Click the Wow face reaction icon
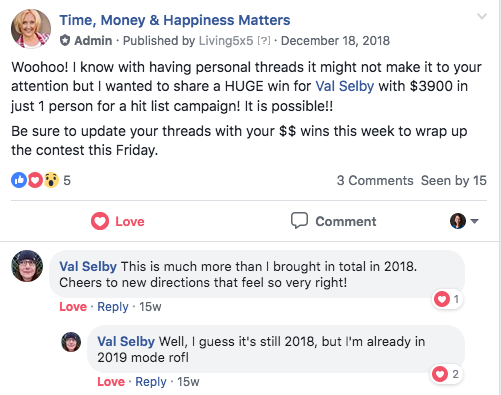The image size is (501, 395). click(x=51, y=180)
